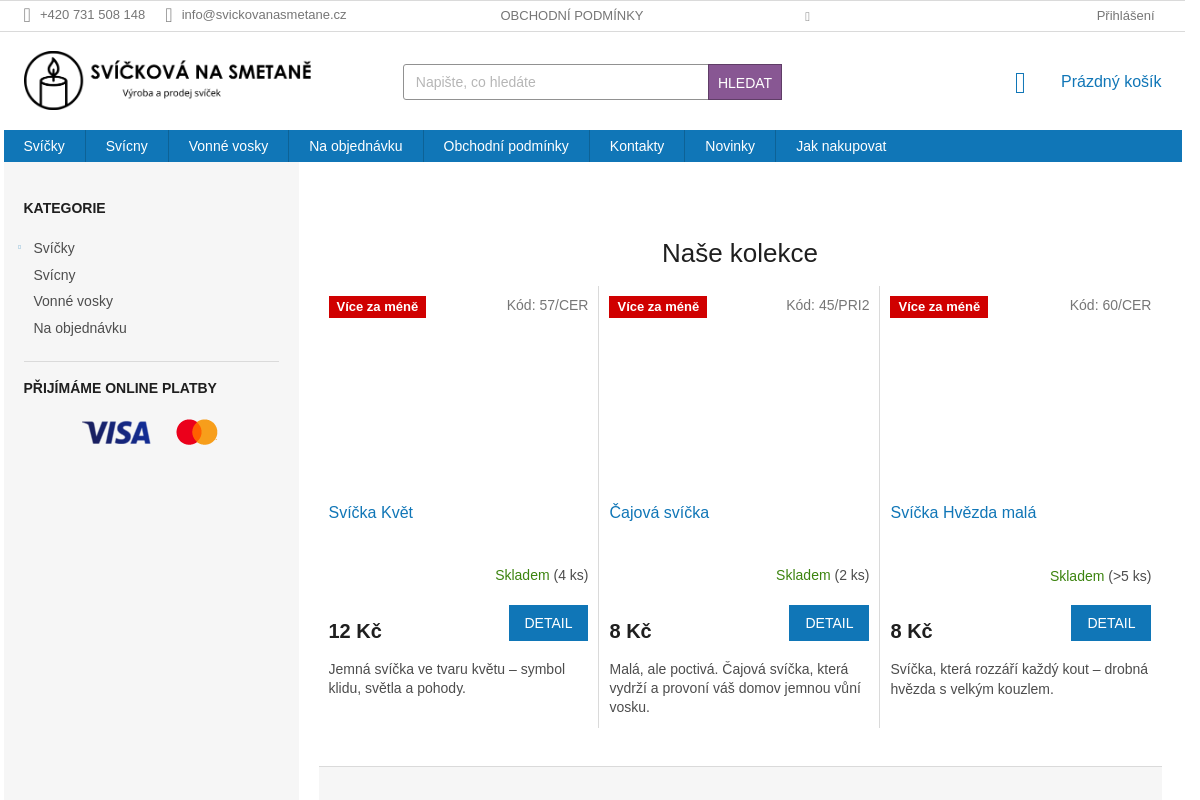The height and width of the screenshot is (800, 1200).
Task: Select Svícny in the Kategorie sidebar
Action: 54,275
